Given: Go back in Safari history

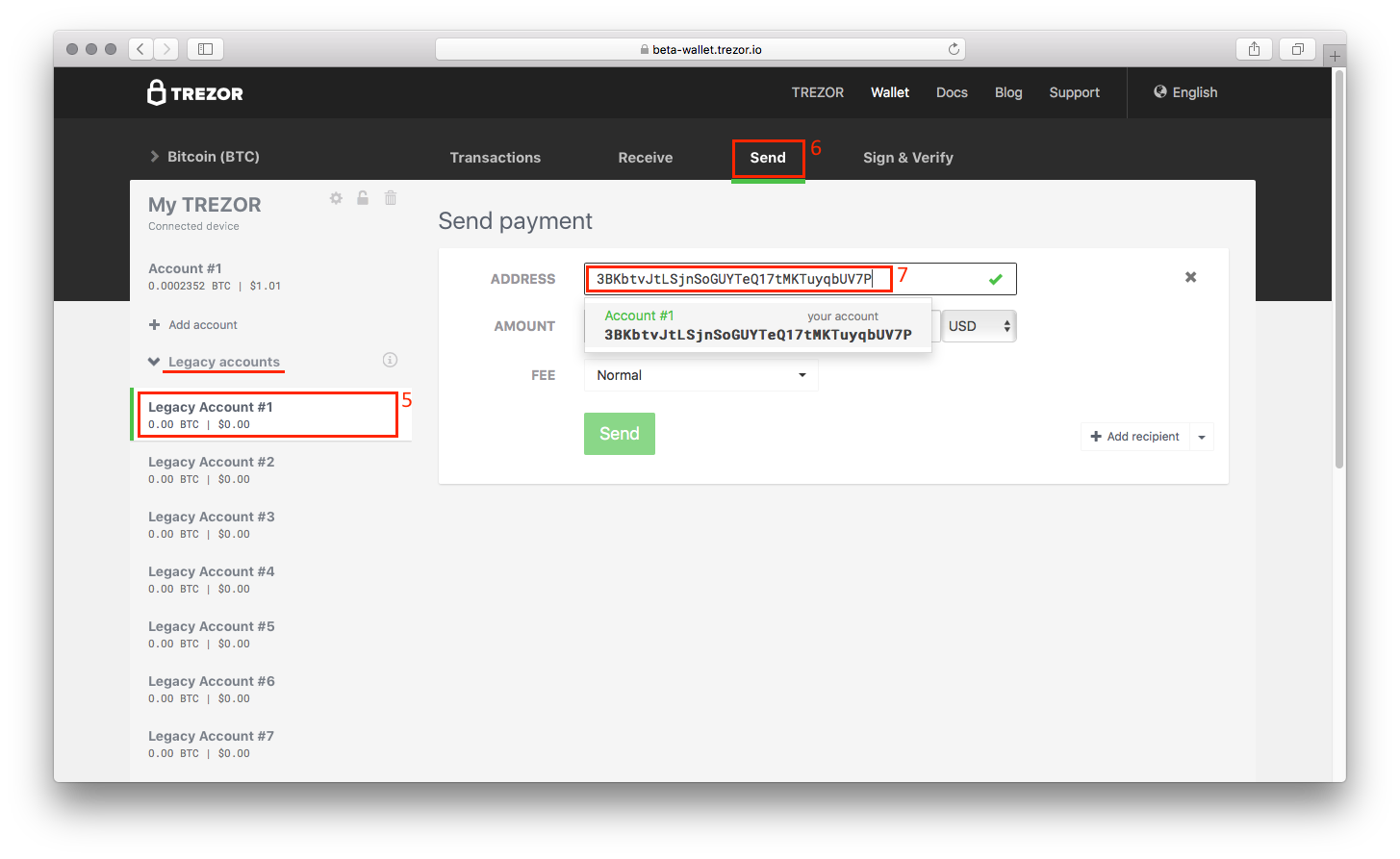Looking at the screenshot, I should pyautogui.click(x=140, y=48).
